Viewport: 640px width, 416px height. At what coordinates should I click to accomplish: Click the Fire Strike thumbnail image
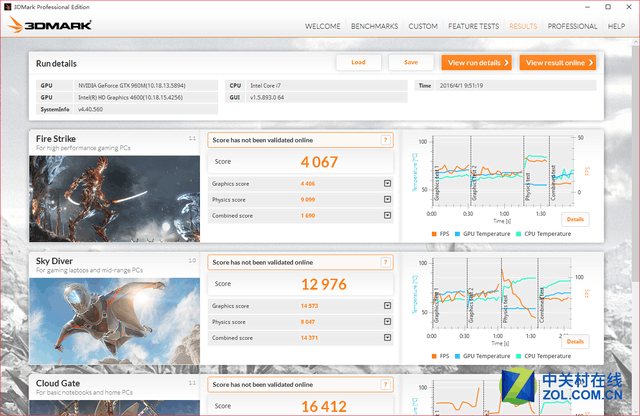tap(115, 199)
